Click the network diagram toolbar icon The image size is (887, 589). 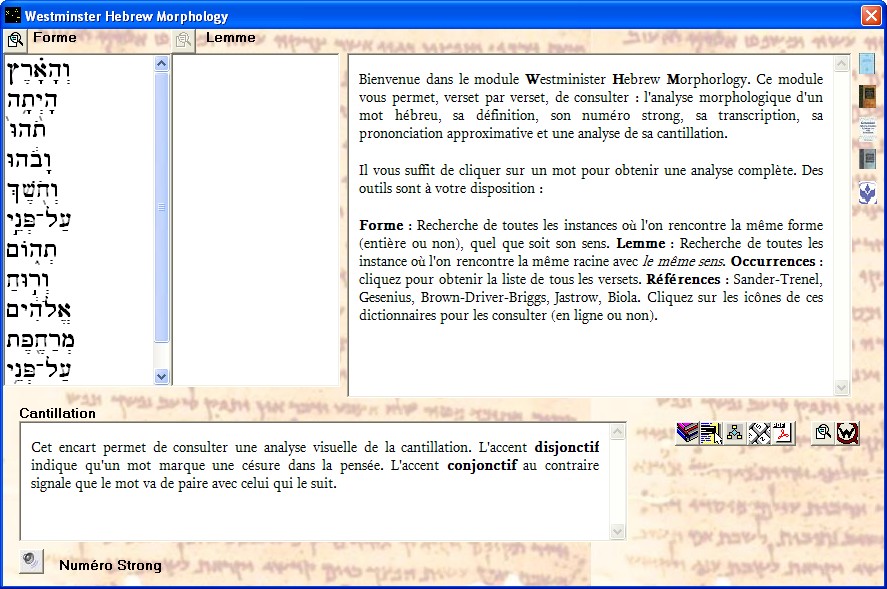[x=735, y=433]
